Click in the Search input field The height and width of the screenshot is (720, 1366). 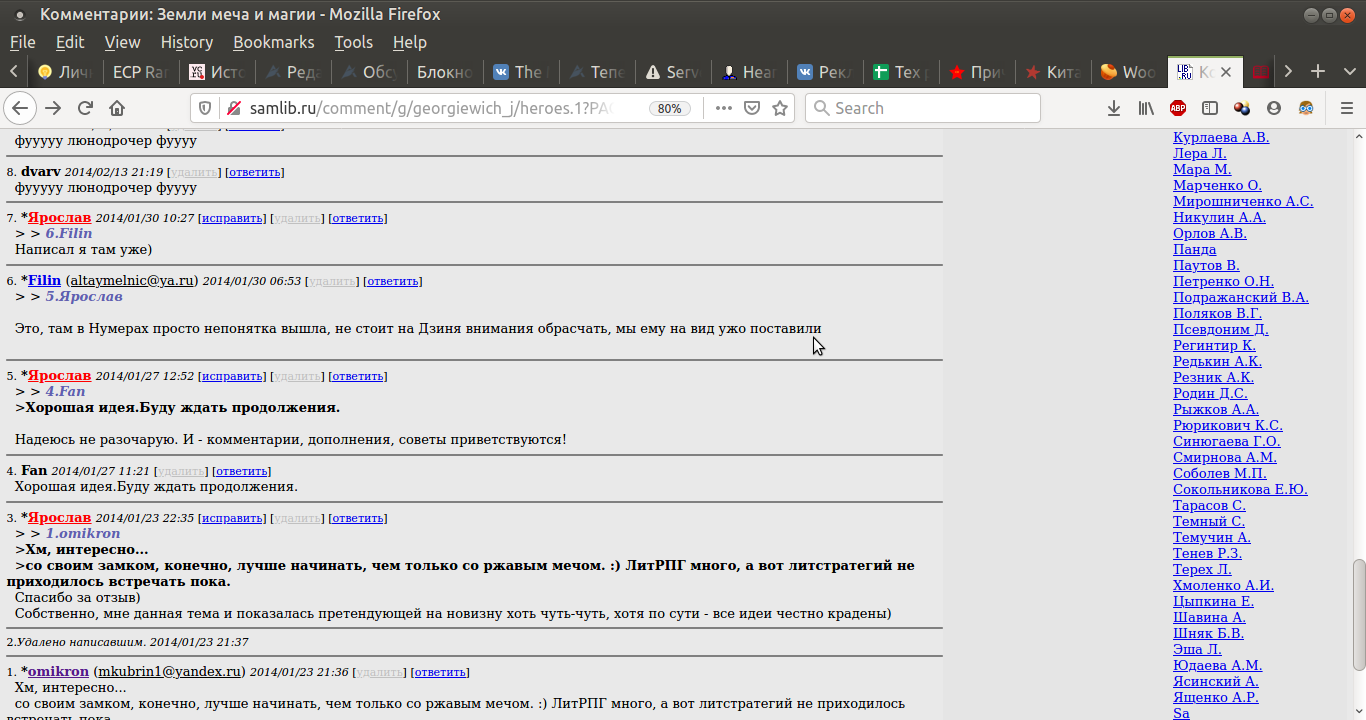(x=930, y=108)
